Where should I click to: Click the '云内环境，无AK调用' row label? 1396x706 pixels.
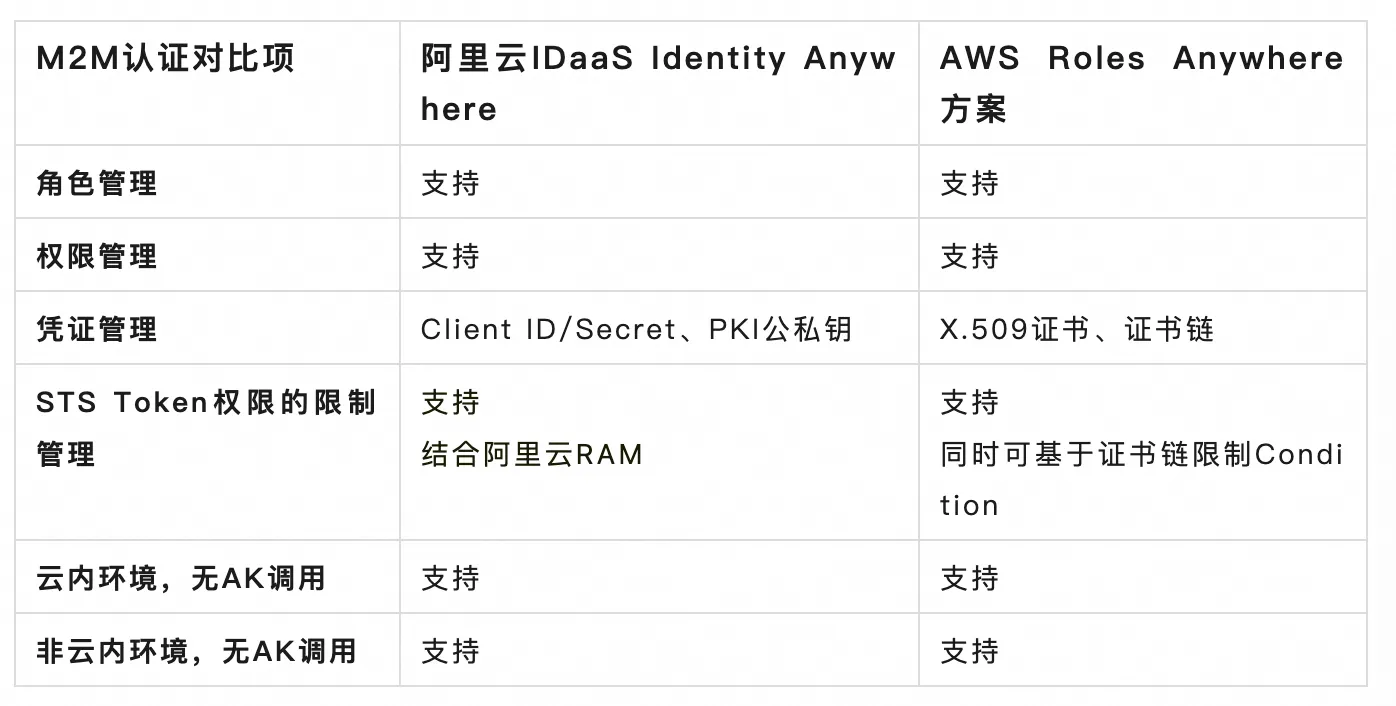[x=181, y=578]
